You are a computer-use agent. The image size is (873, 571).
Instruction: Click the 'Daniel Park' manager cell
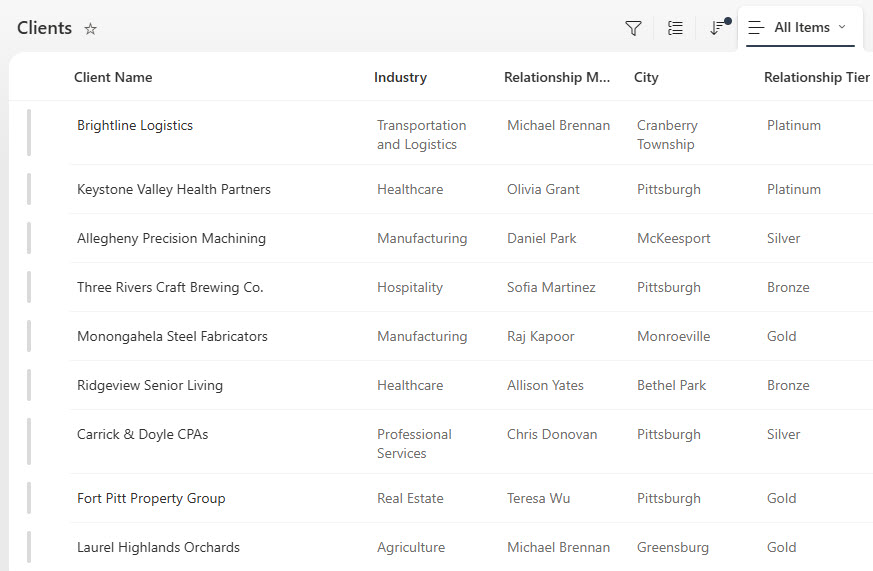coord(541,238)
